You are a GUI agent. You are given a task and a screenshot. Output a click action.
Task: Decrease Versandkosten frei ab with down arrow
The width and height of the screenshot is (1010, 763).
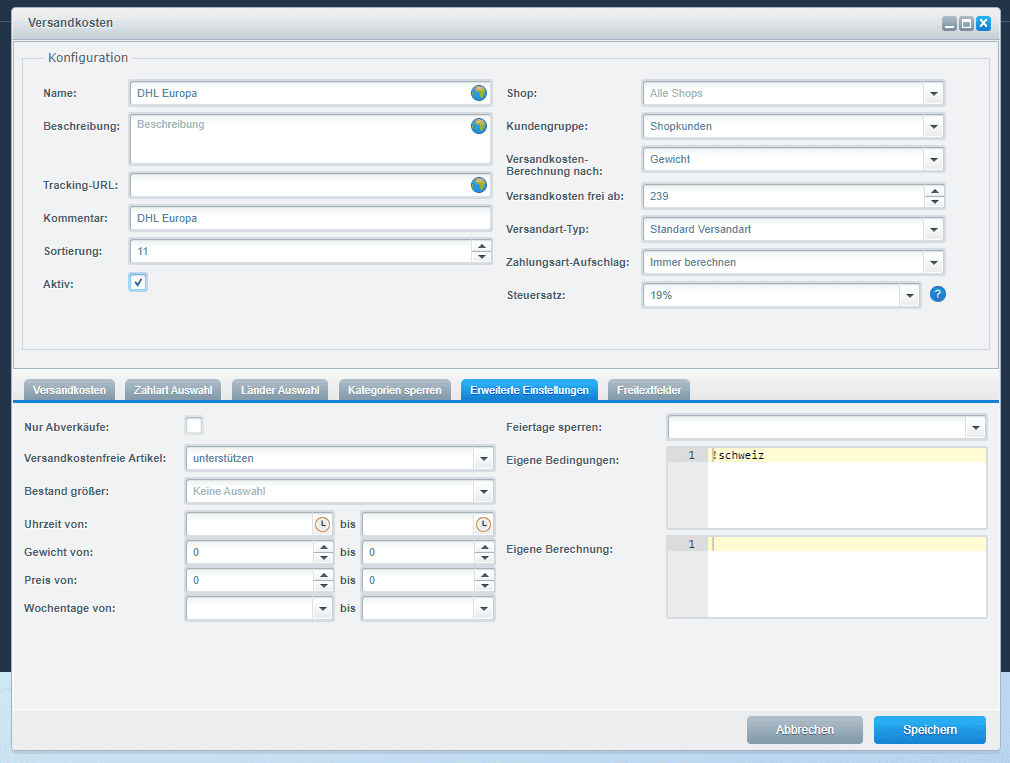pos(934,201)
